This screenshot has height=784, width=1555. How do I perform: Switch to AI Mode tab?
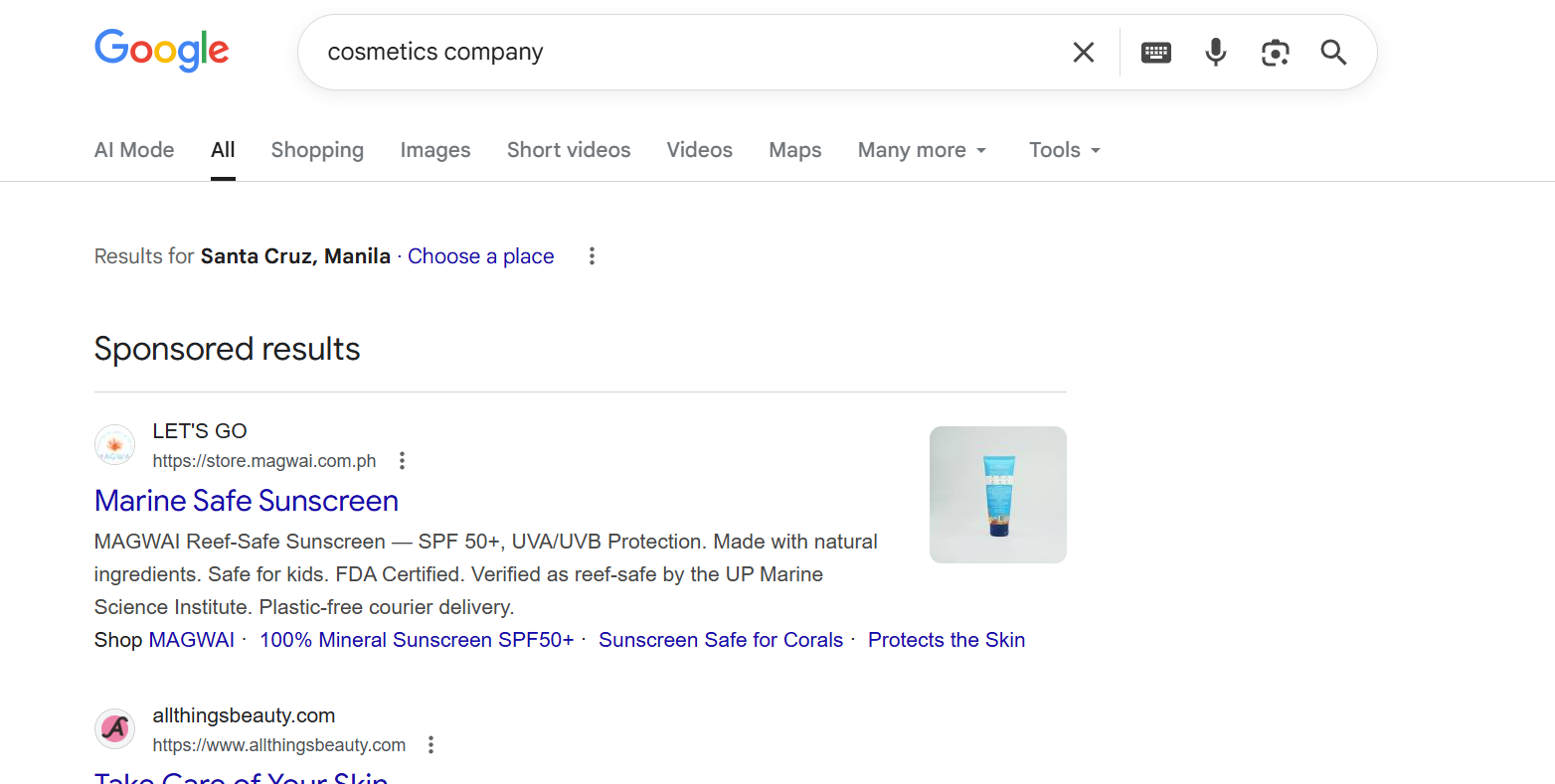pos(134,150)
